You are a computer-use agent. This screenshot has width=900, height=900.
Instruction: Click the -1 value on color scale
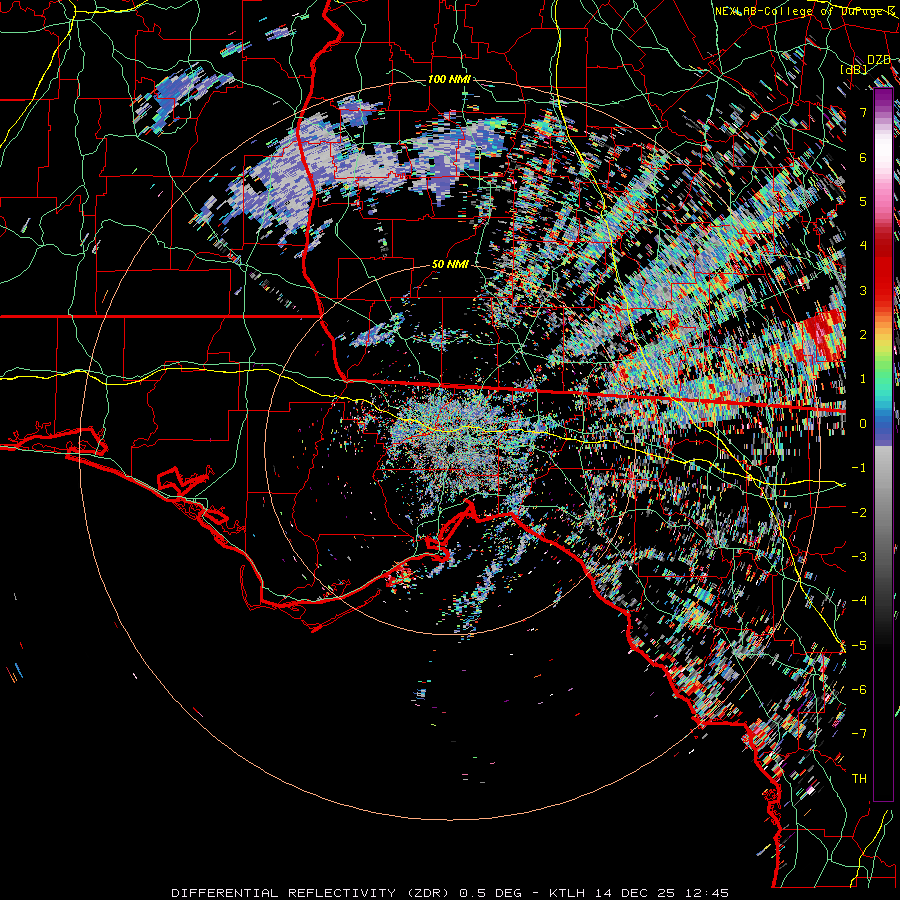pyautogui.click(x=859, y=468)
